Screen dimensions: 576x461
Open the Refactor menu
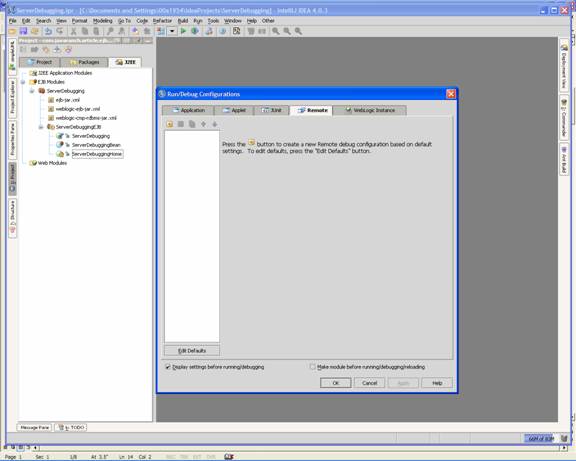tap(162, 21)
